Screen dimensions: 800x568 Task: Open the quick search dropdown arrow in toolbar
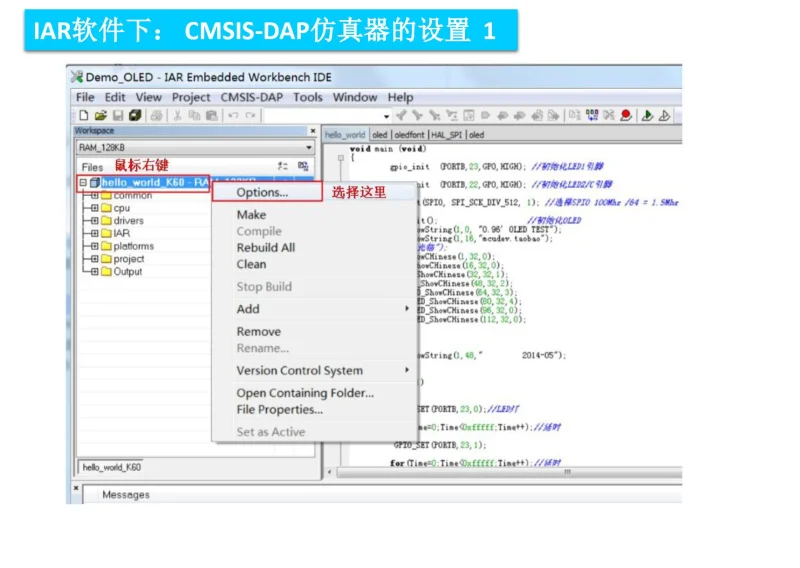click(x=386, y=116)
